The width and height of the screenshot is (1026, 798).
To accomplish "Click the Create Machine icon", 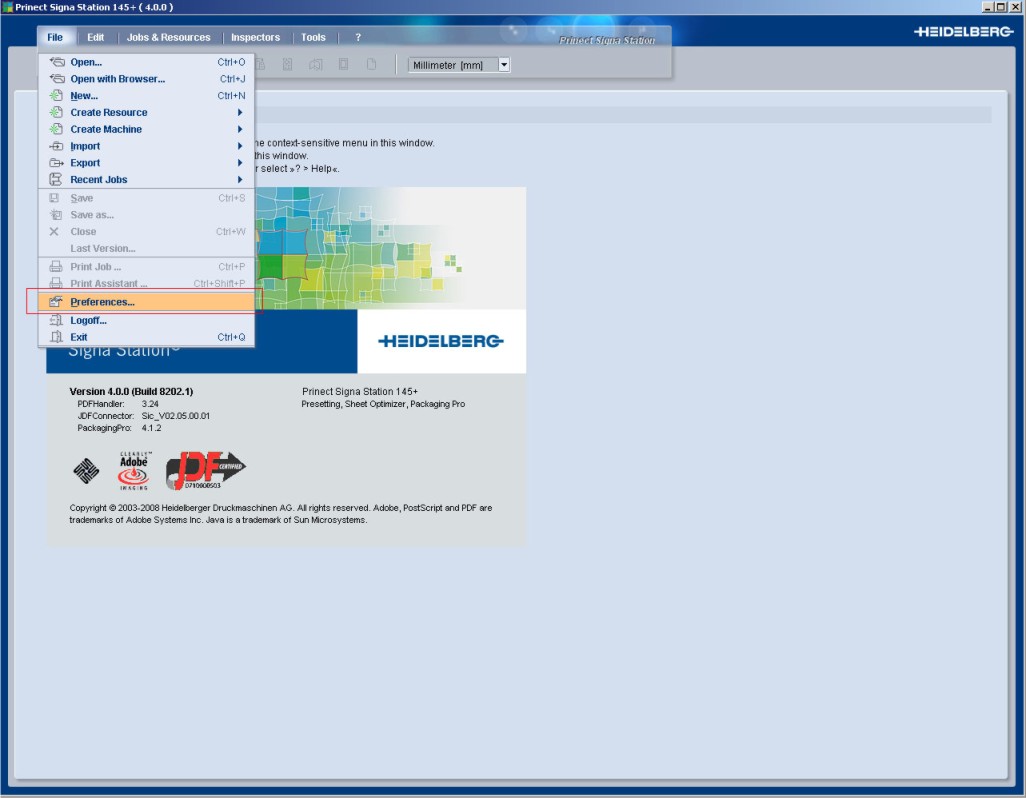I will click(57, 130).
